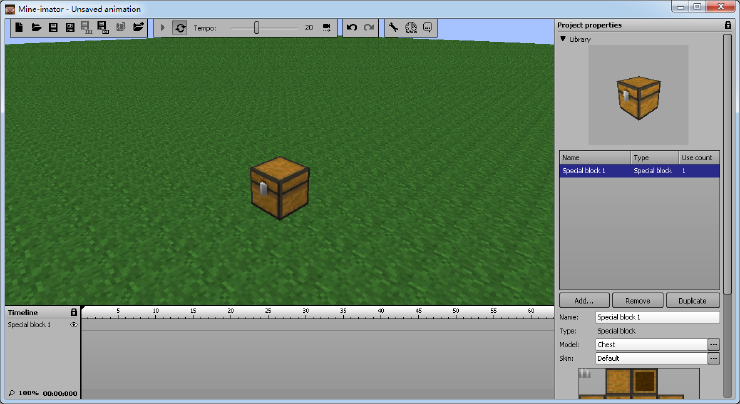Jump to frame 50 on the timeline ruler
This screenshot has height=404, width=740.
pyautogui.click(x=456, y=312)
